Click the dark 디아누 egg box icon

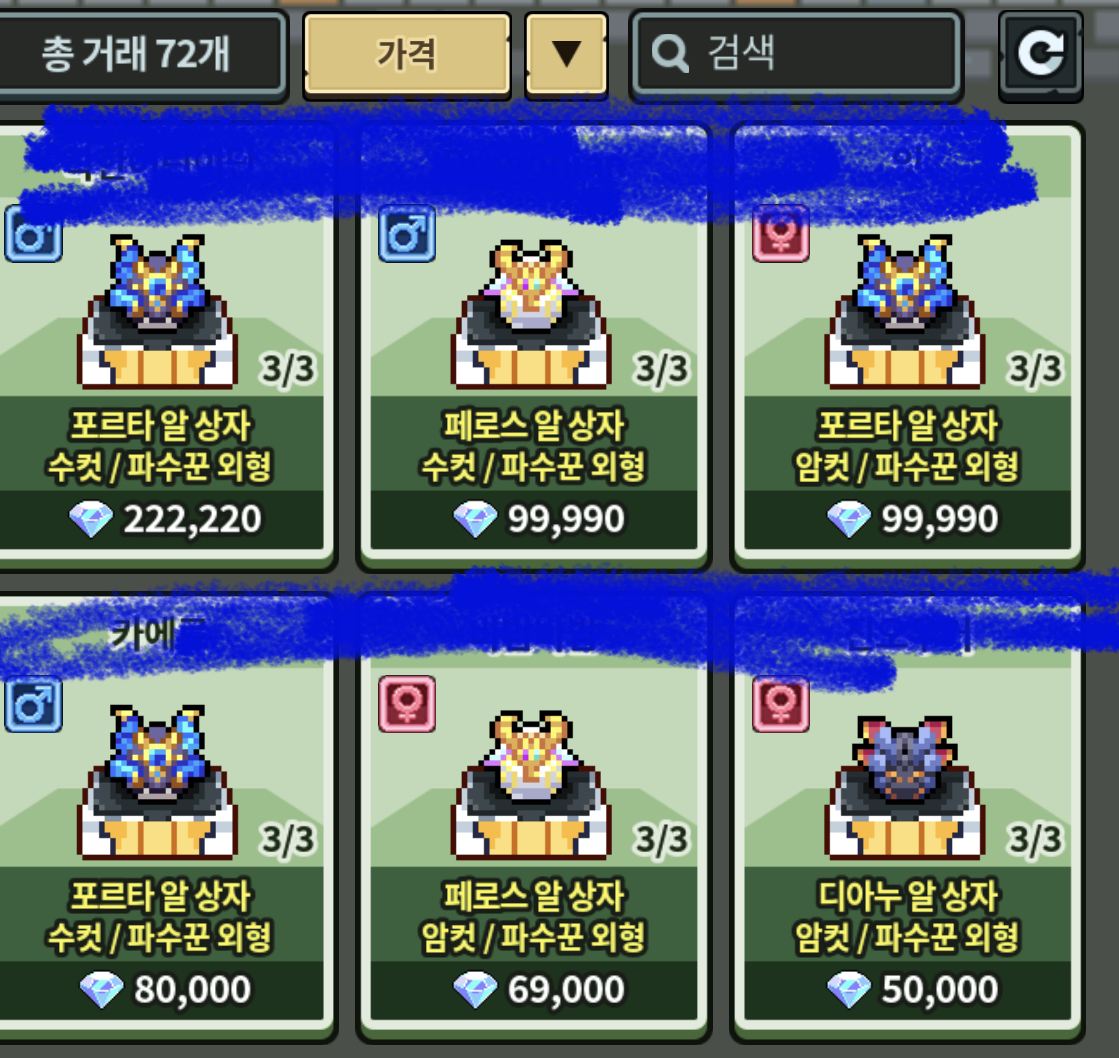[905, 786]
